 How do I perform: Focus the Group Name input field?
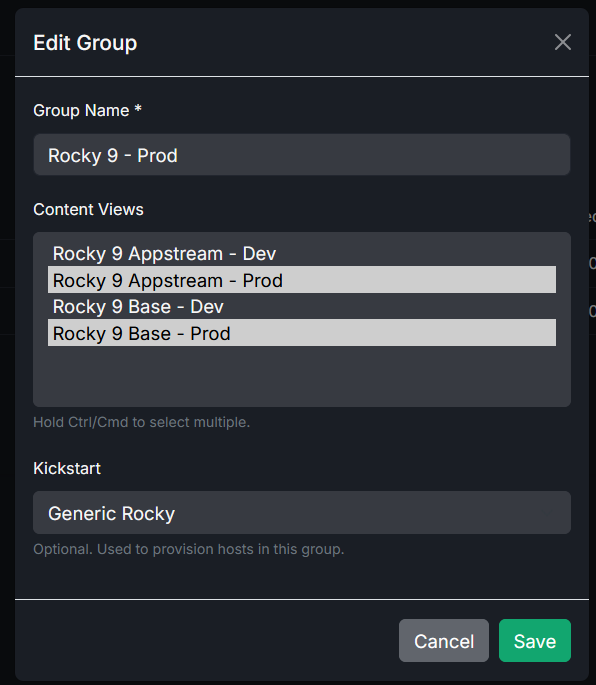(302, 155)
